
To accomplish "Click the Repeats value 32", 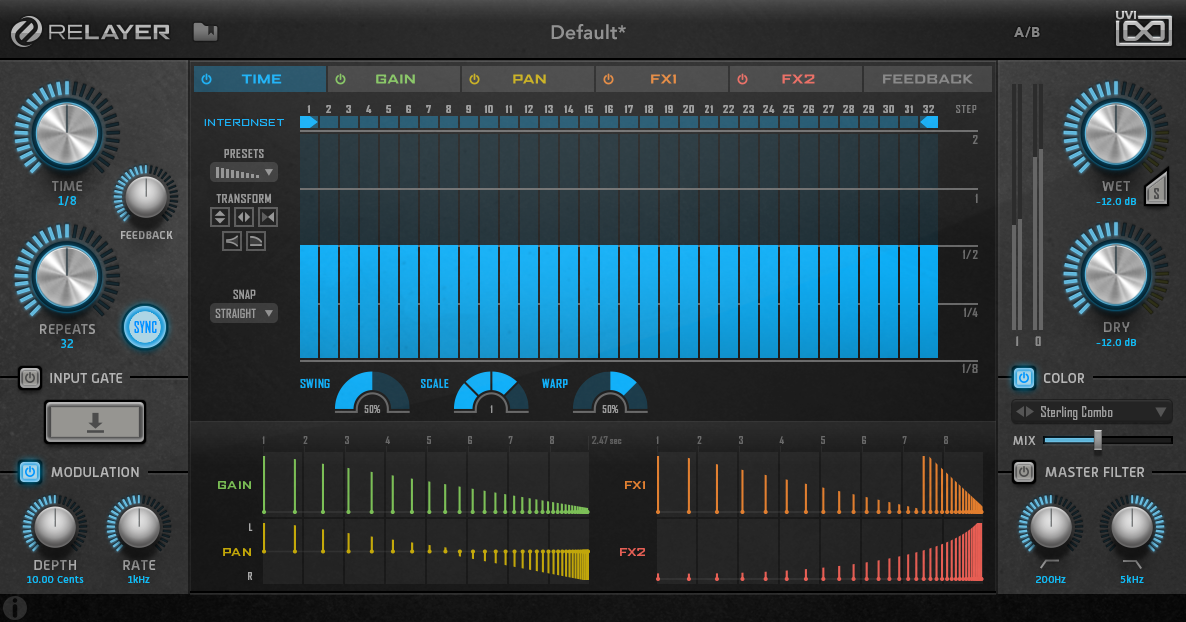I will click(x=67, y=344).
